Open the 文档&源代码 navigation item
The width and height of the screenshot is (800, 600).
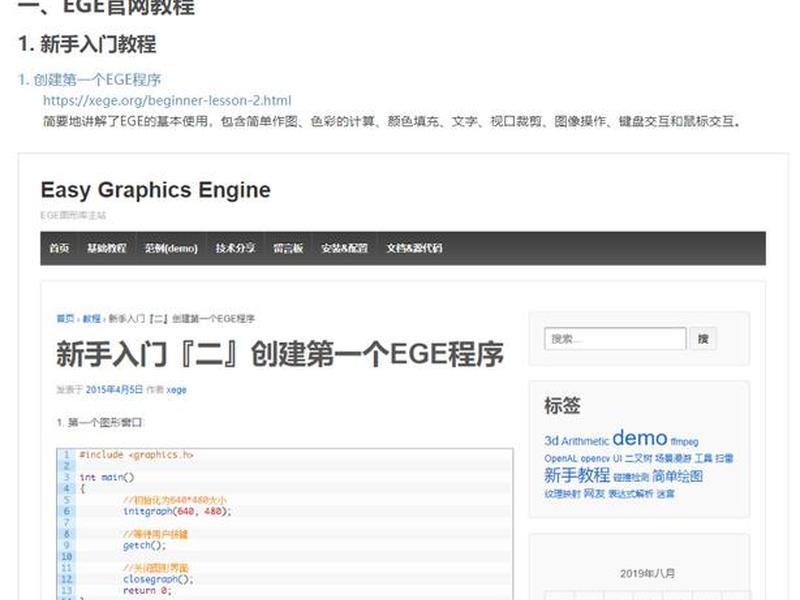point(414,248)
